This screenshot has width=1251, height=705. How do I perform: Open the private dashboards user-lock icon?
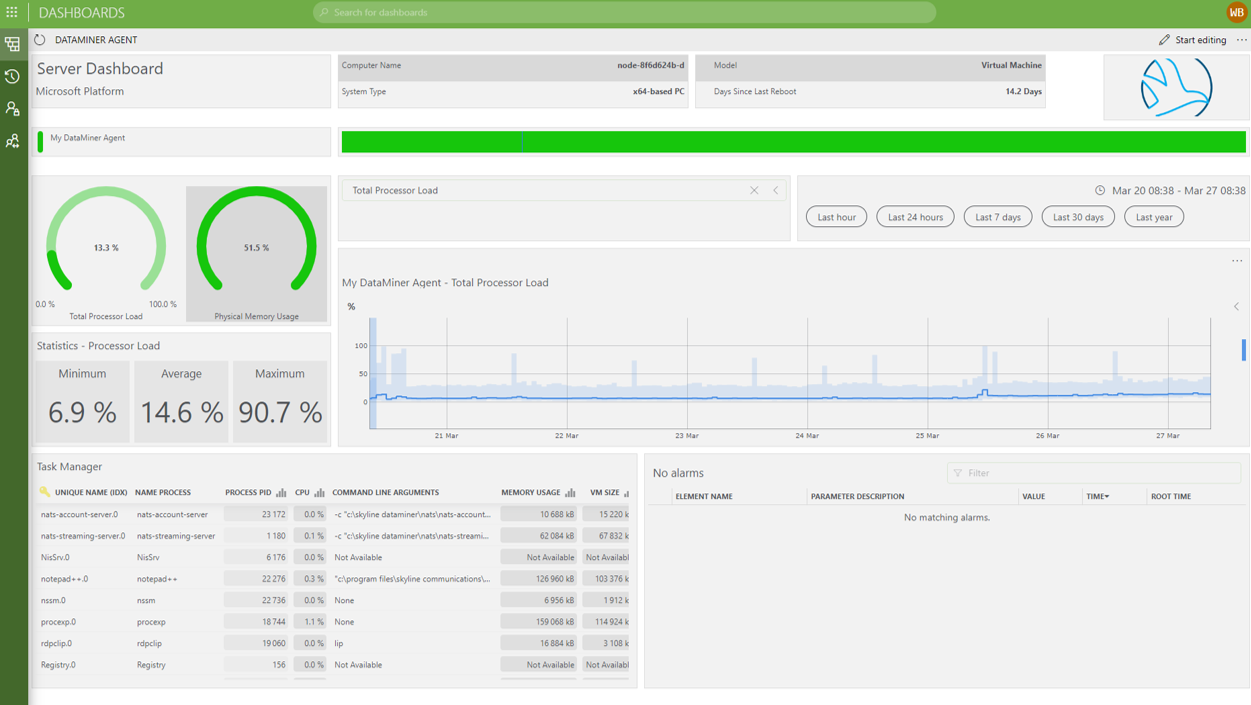coord(12,108)
